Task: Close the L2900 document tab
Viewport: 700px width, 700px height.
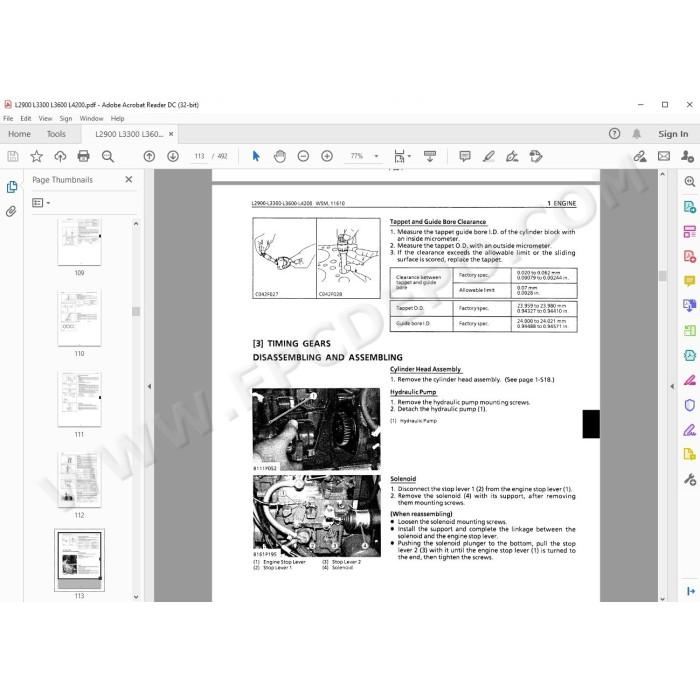Action: point(171,134)
